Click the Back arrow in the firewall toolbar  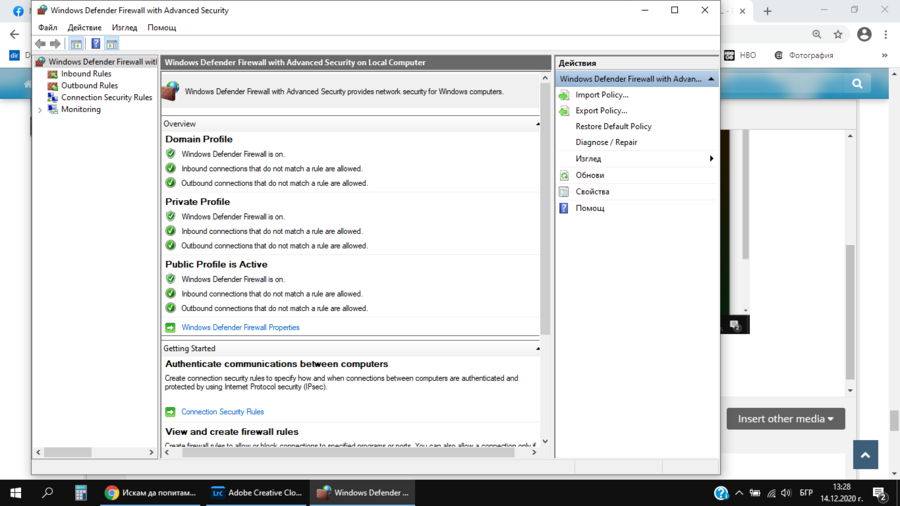click(x=40, y=44)
